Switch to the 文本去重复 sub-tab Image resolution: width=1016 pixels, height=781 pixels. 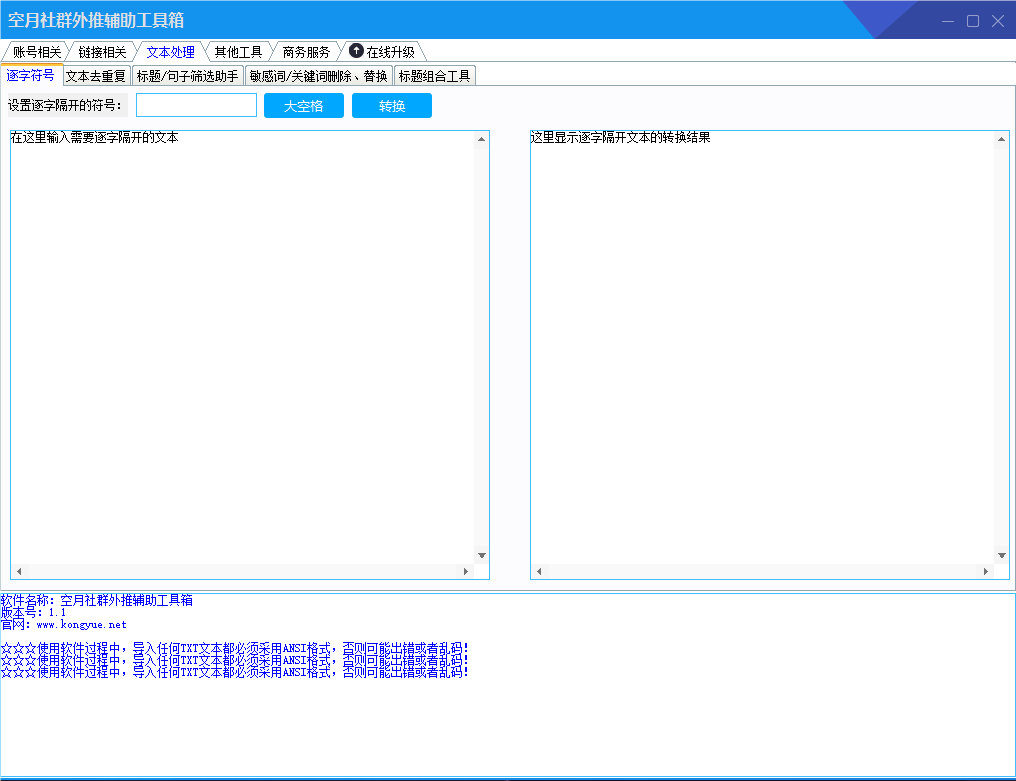[96, 76]
